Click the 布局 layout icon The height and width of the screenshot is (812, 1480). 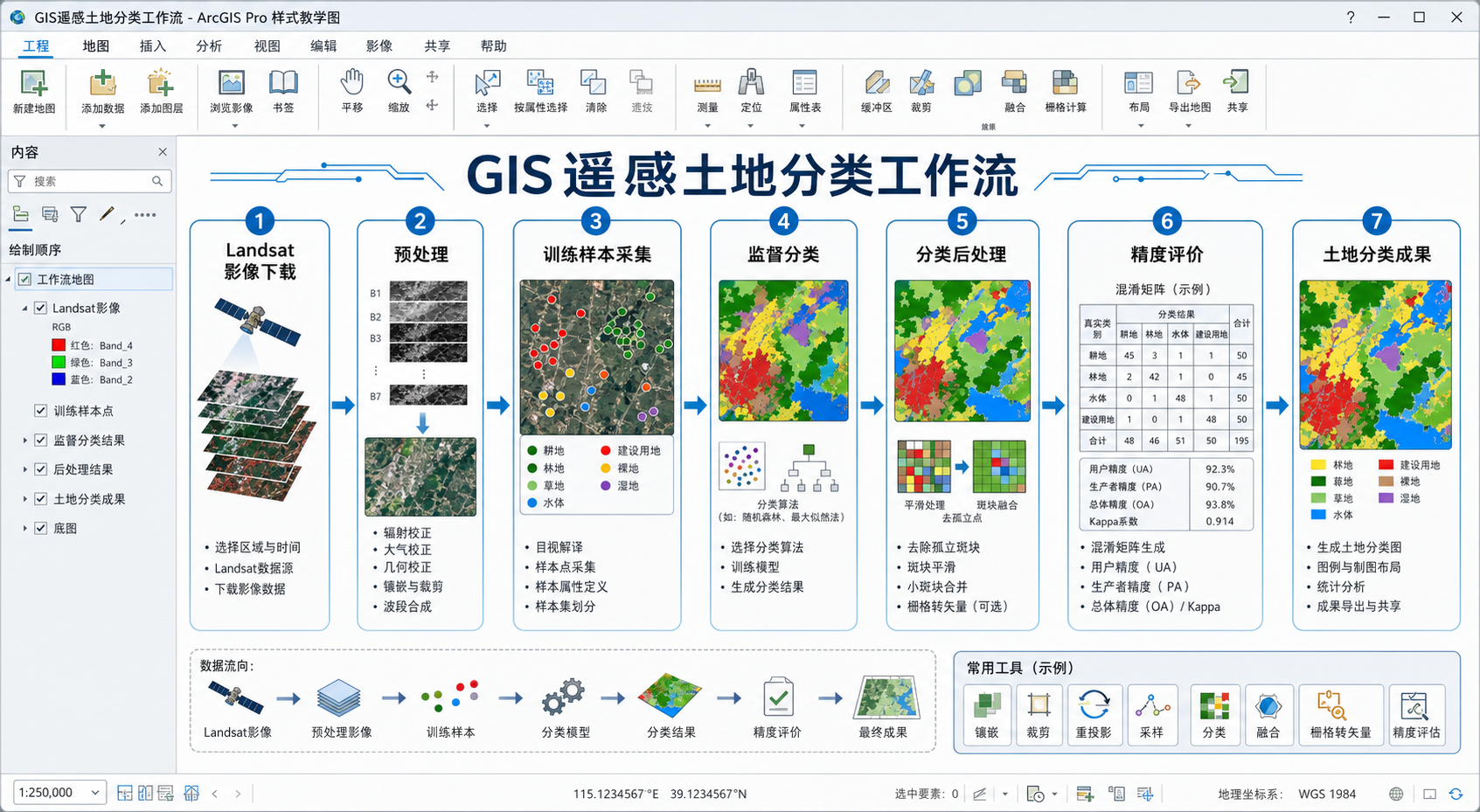click(1138, 83)
